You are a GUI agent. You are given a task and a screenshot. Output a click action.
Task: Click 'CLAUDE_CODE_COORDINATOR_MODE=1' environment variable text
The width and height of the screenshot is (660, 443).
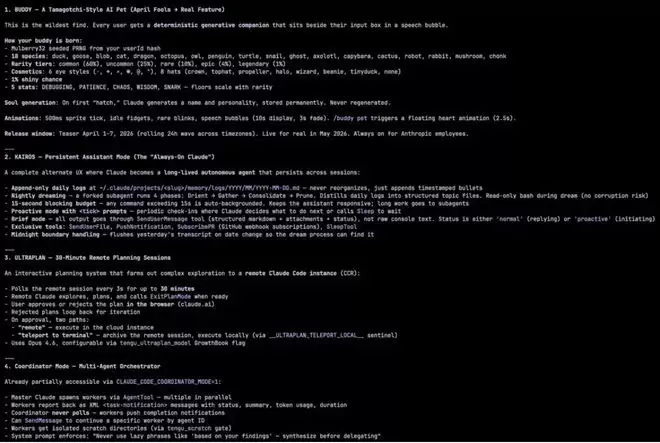point(168,382)
